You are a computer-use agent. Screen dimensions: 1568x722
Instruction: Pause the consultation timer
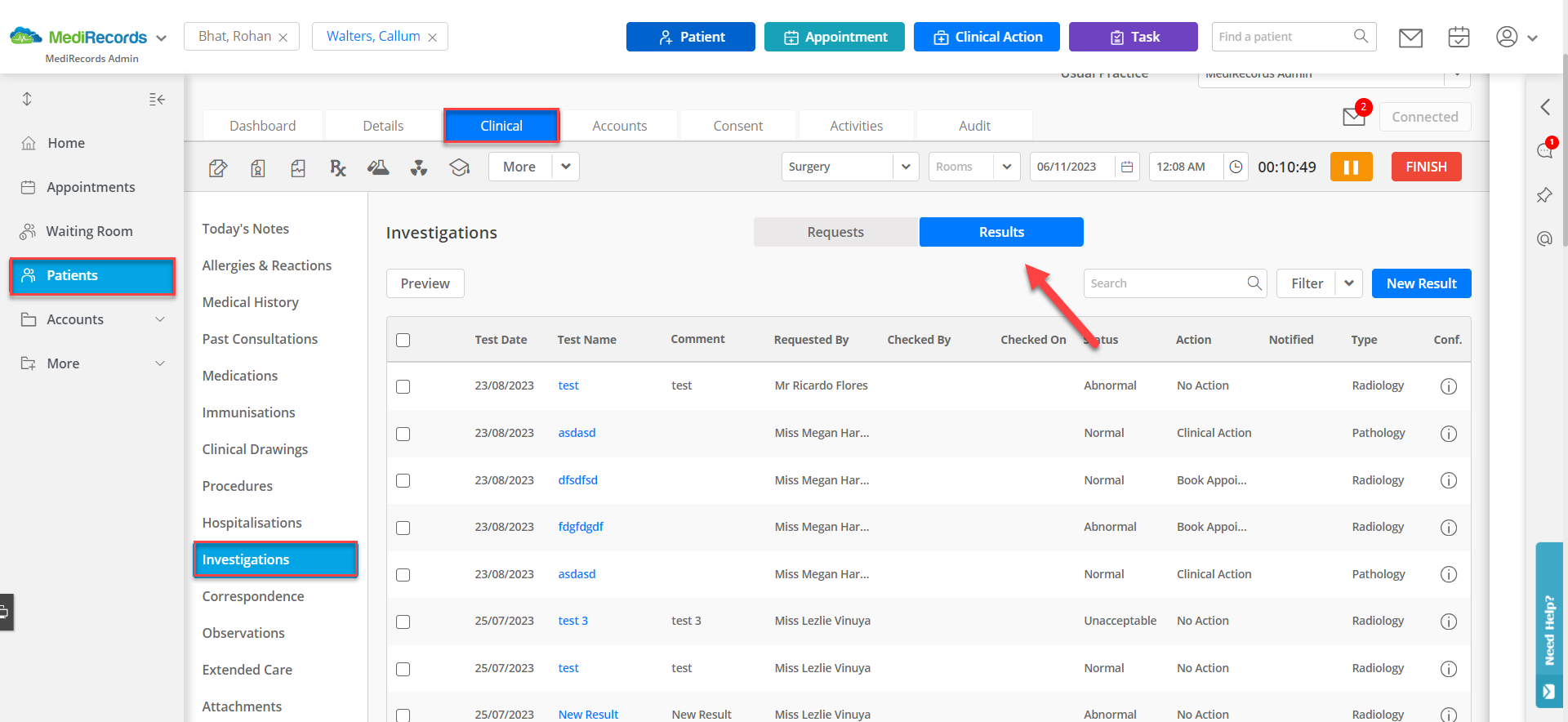(1352, 167)
